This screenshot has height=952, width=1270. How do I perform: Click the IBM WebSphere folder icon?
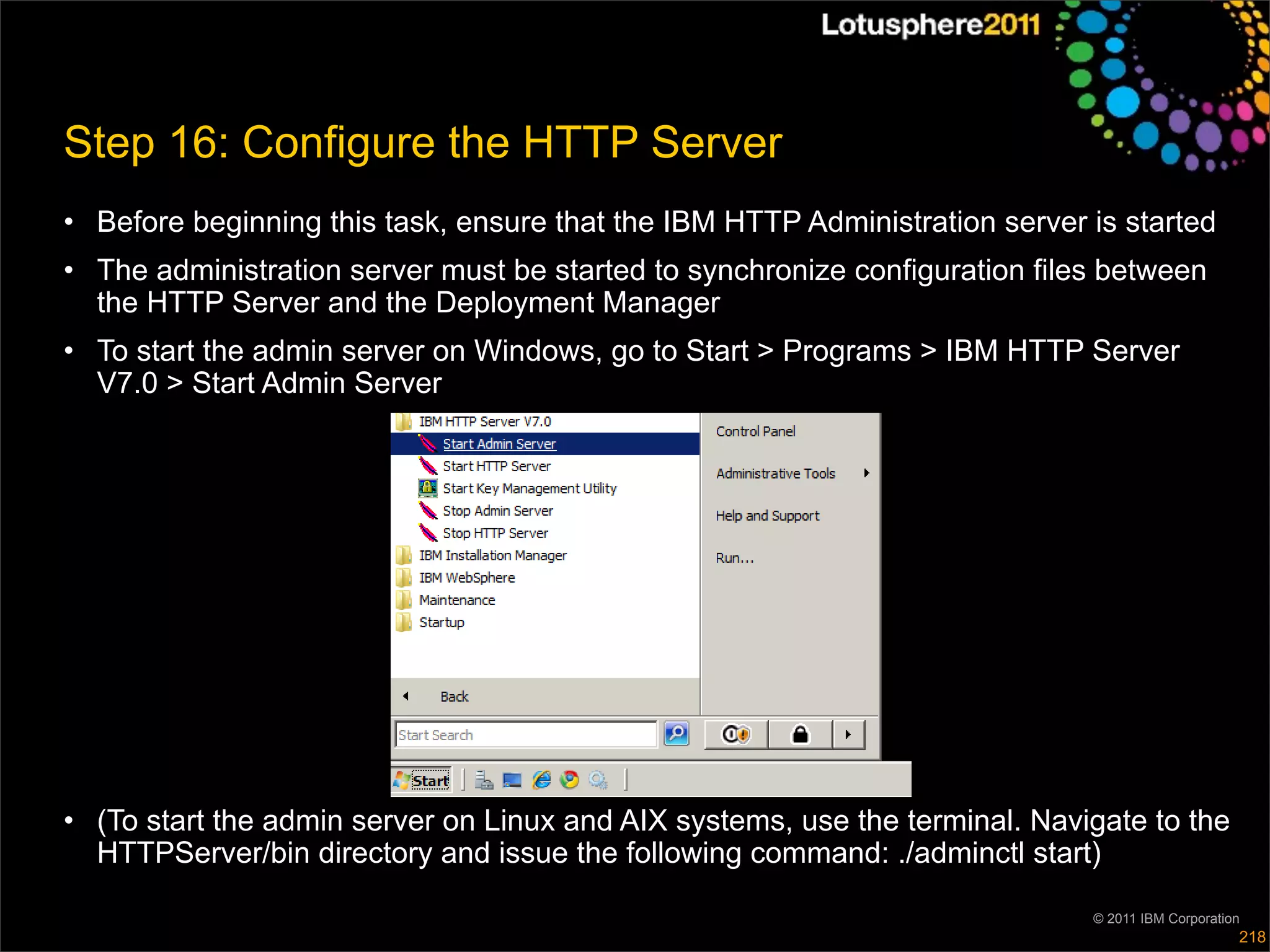[404, 578]
